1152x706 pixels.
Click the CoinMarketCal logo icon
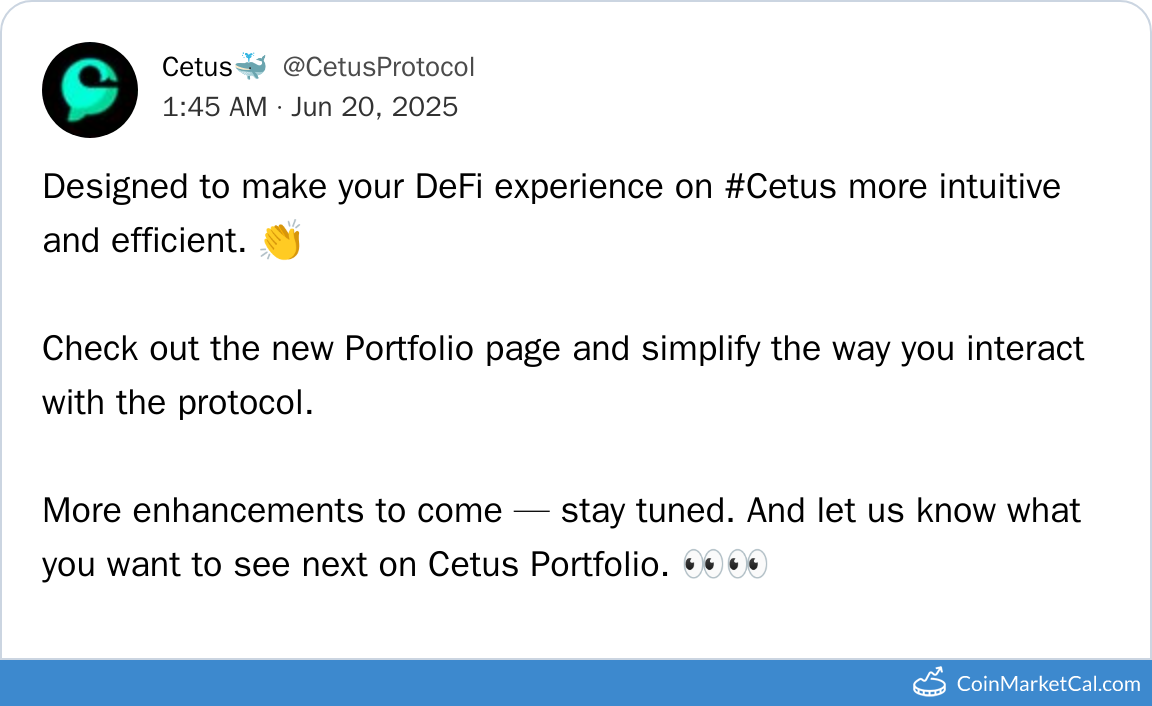pyautogui.click(x=930, y=684)
